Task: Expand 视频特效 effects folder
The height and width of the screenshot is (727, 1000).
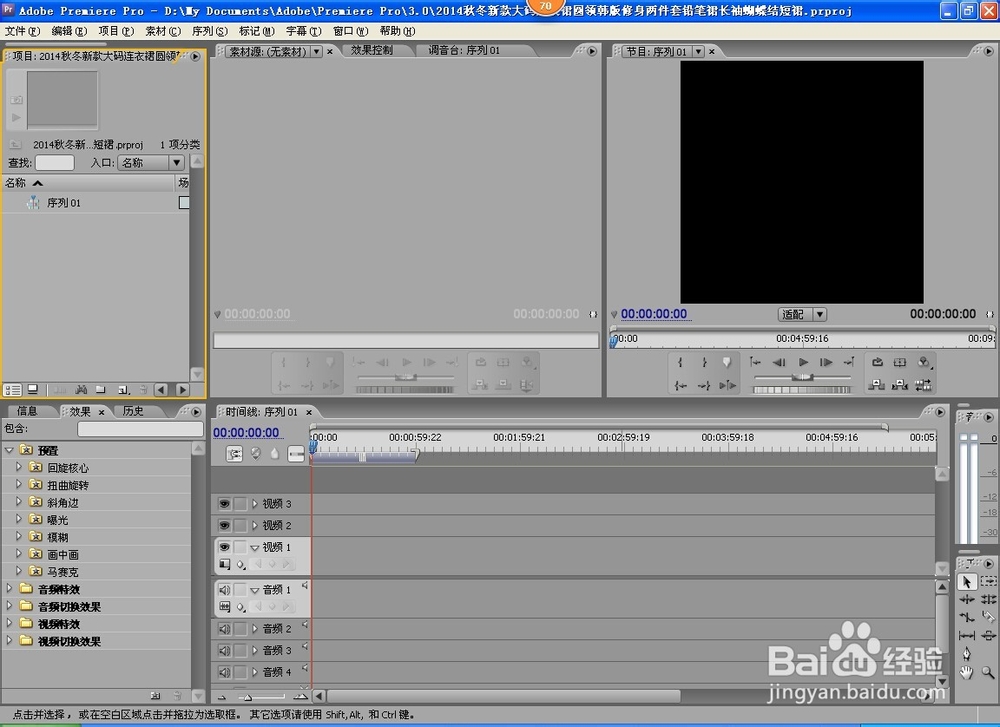Action: pos(9,623)
